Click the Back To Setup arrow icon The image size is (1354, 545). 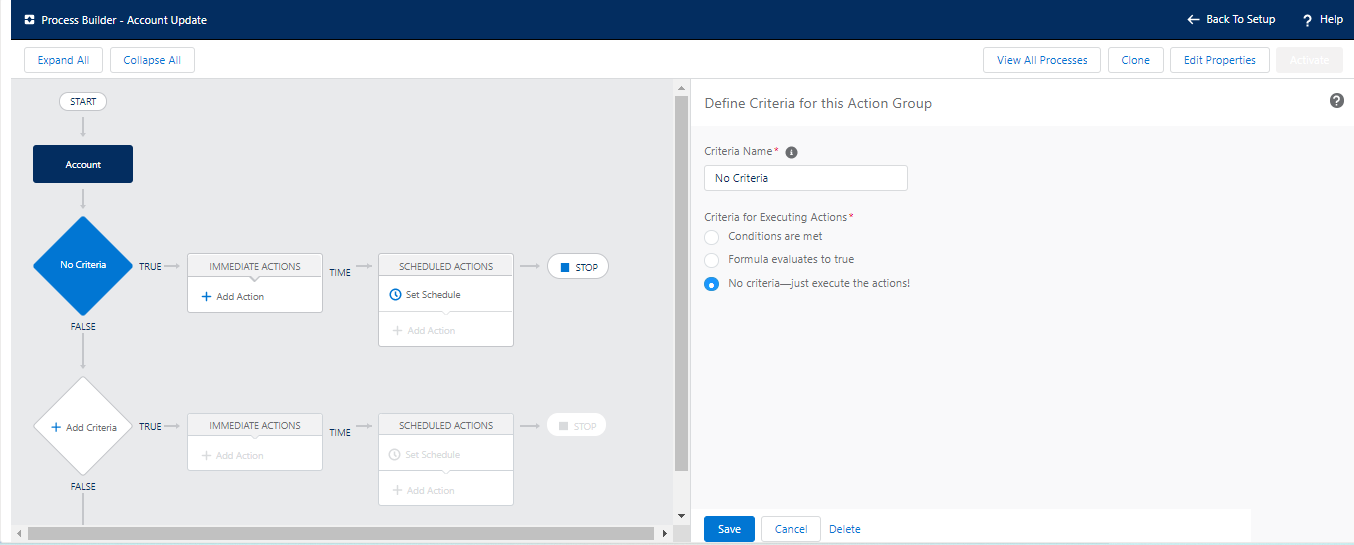pos(1193,20)
